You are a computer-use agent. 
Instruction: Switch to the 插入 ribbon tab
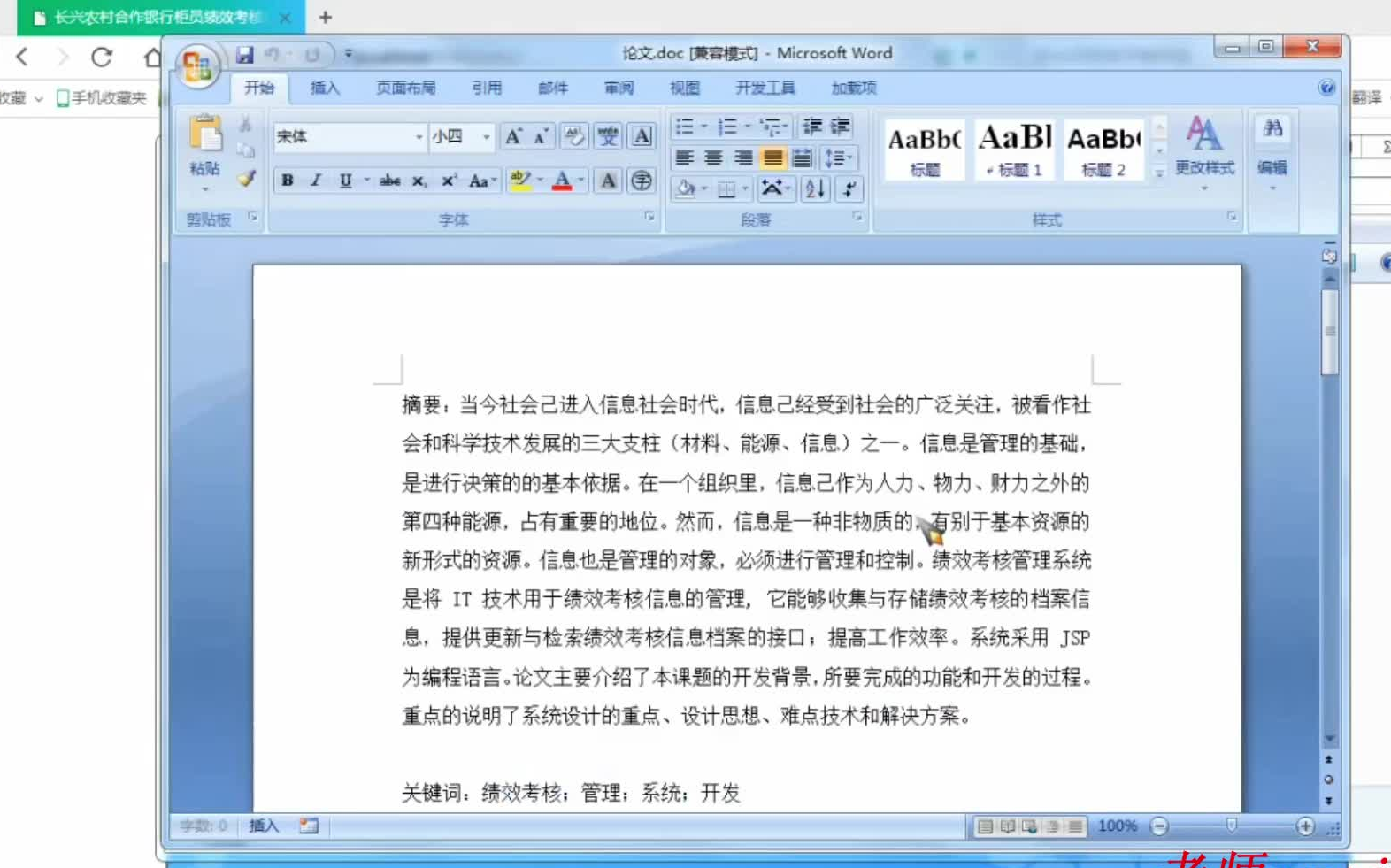coord(325,88)
